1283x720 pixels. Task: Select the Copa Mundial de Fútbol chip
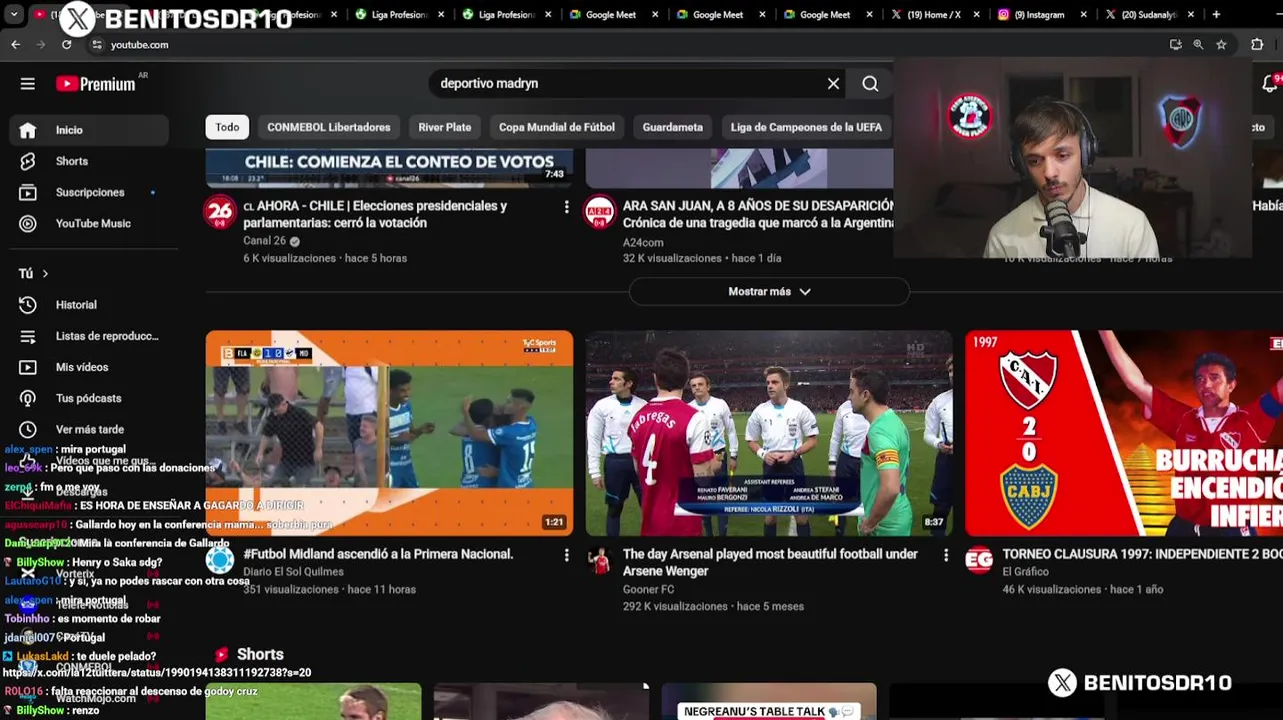pyautogui.click(x=557, y=127)
